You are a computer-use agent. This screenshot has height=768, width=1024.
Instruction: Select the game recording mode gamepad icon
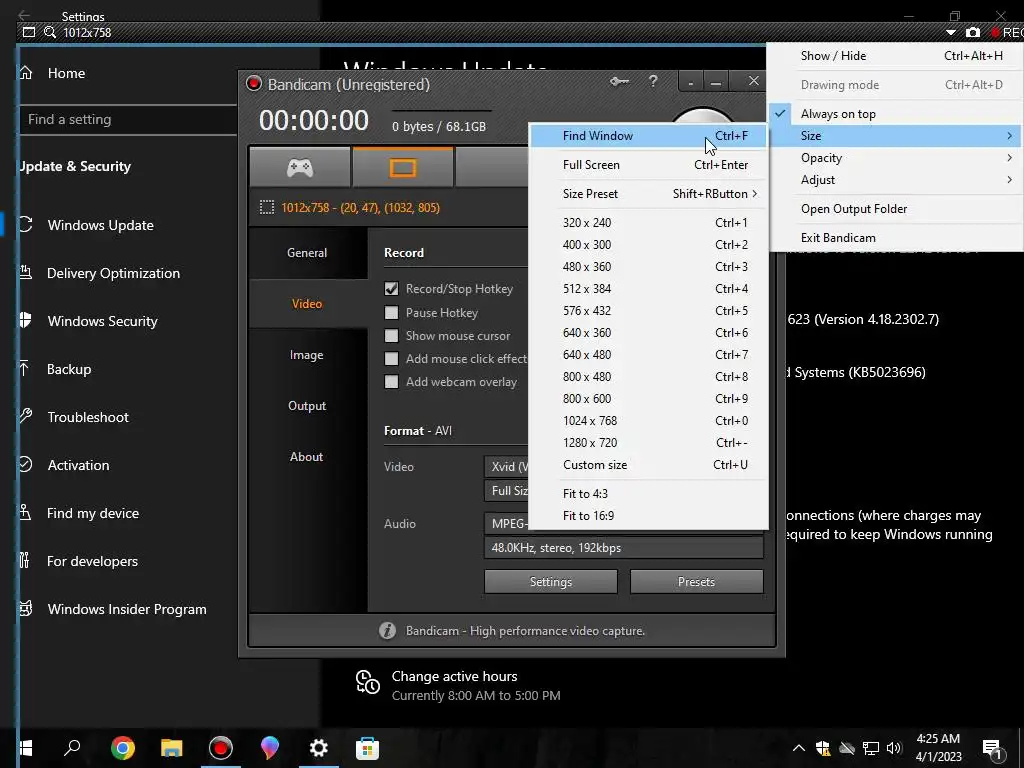[300, 168]
